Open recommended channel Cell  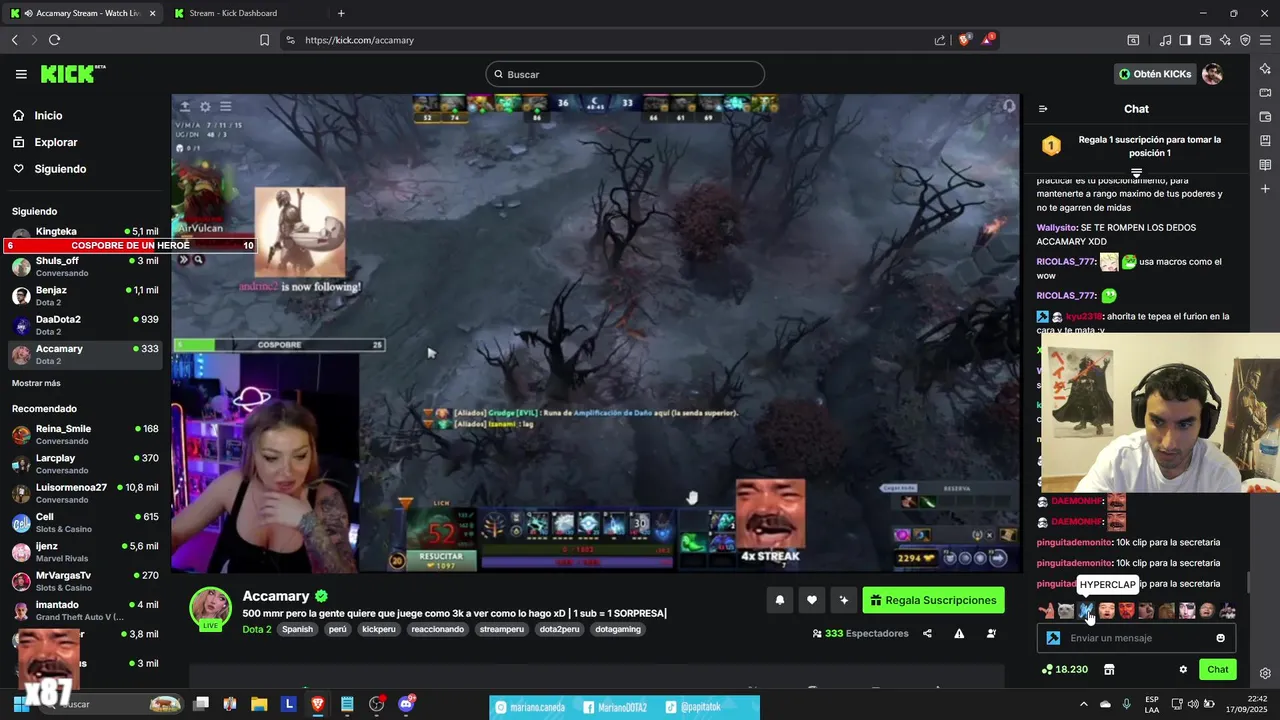tap(85, 522)
